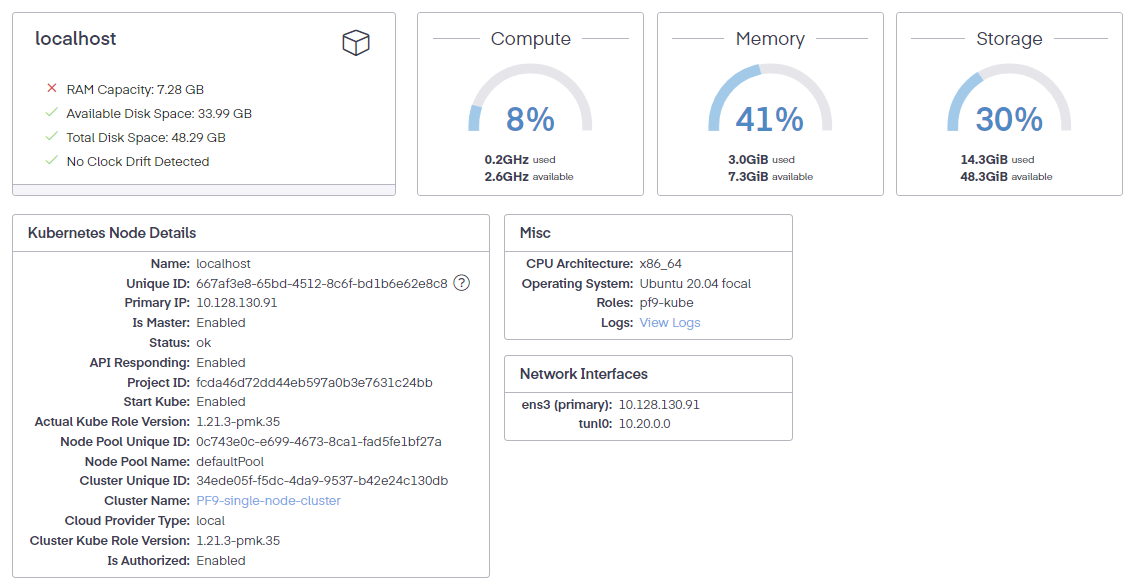The height and width of the screenshot is (587, 1132).
Task: Click the Primary IP value 10.128.130.91
Action: [x=236, y=303]
